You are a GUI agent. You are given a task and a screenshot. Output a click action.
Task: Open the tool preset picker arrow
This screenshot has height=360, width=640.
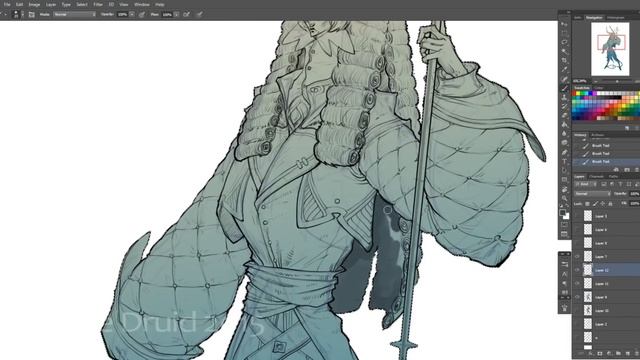tap(5, 14)
